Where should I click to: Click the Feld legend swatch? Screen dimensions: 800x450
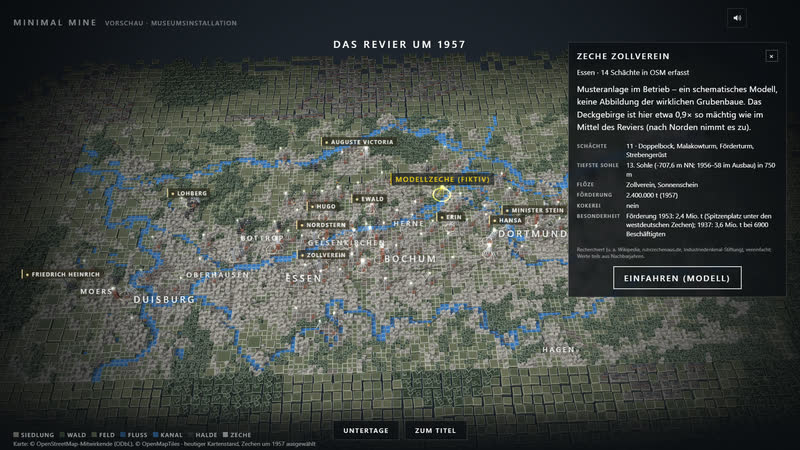(94, 435)
